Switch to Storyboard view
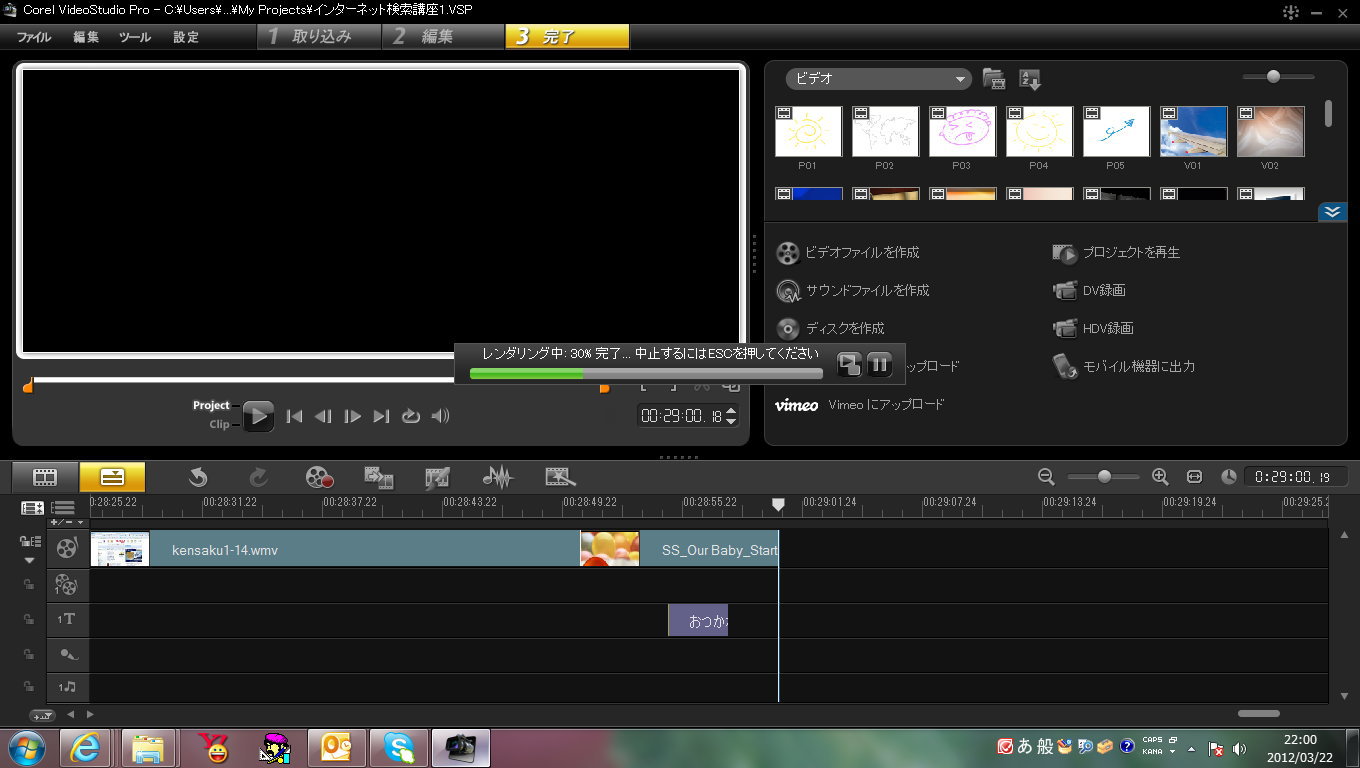 (45, 477)
